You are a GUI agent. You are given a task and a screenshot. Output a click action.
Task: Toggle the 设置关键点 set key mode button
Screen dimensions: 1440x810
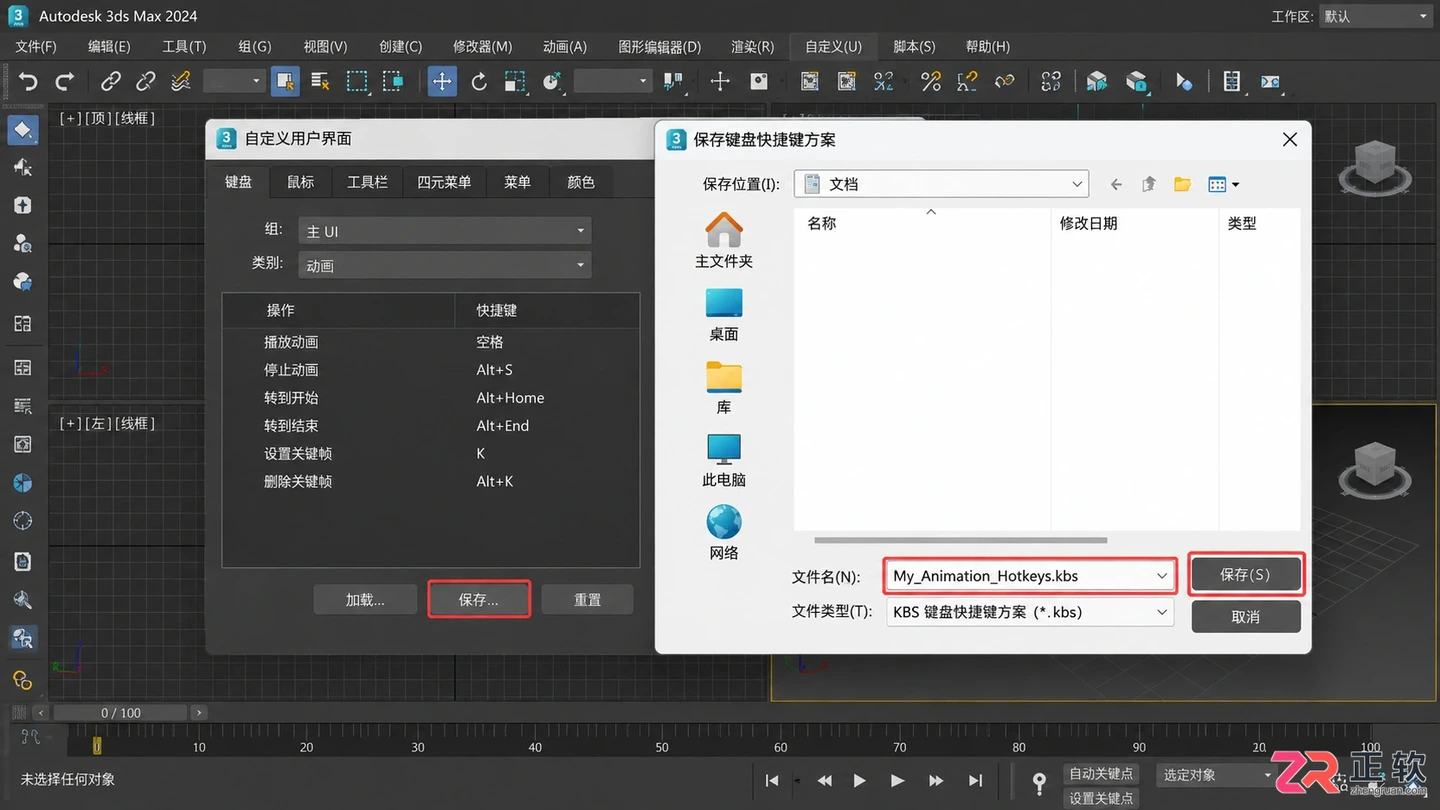[x=1101, y=798]
